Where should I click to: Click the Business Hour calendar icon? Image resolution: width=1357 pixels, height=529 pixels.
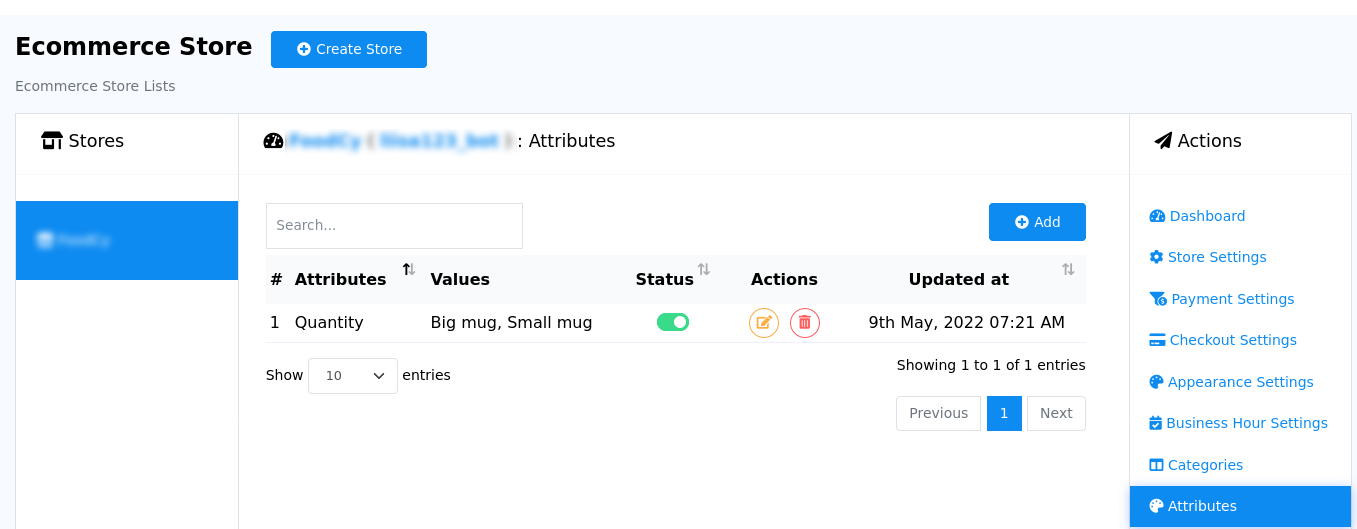click(x=1156, y=423)
